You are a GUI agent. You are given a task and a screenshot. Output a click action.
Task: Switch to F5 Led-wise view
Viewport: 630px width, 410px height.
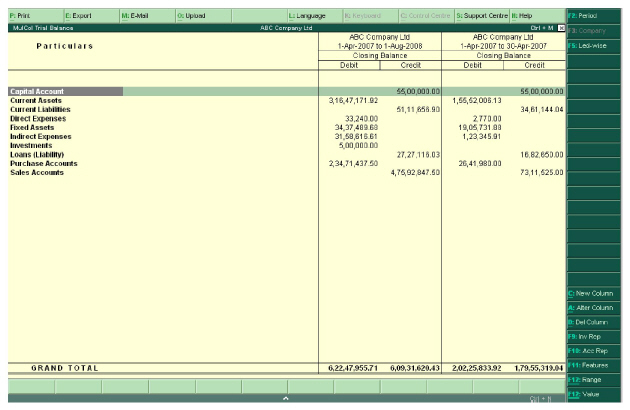coord(593,45)
